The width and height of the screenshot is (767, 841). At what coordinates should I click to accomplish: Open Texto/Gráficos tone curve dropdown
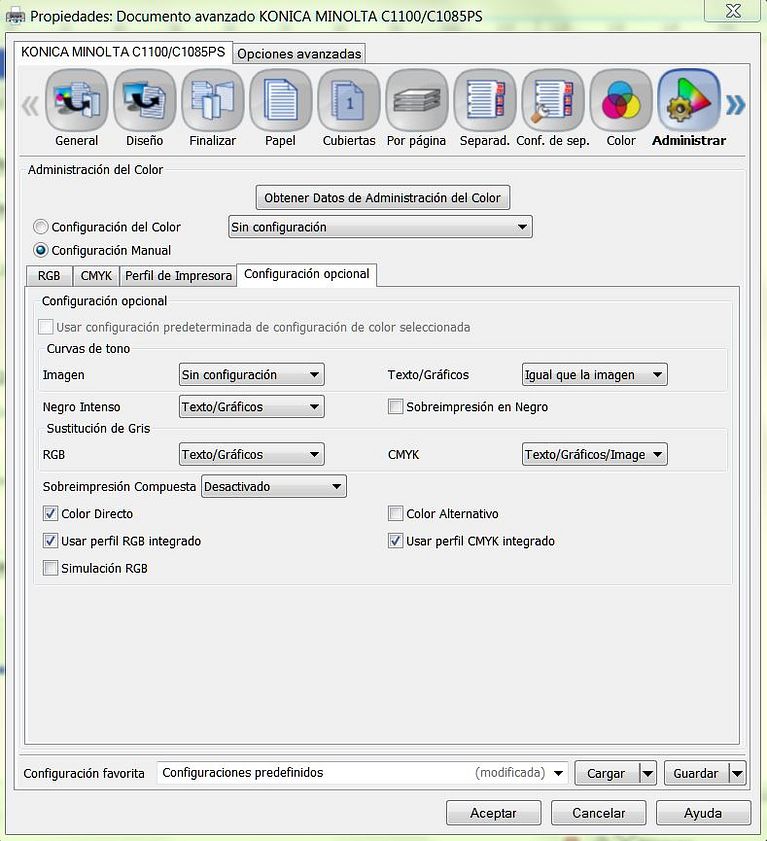pyautogui.click(x=595, y=374)
